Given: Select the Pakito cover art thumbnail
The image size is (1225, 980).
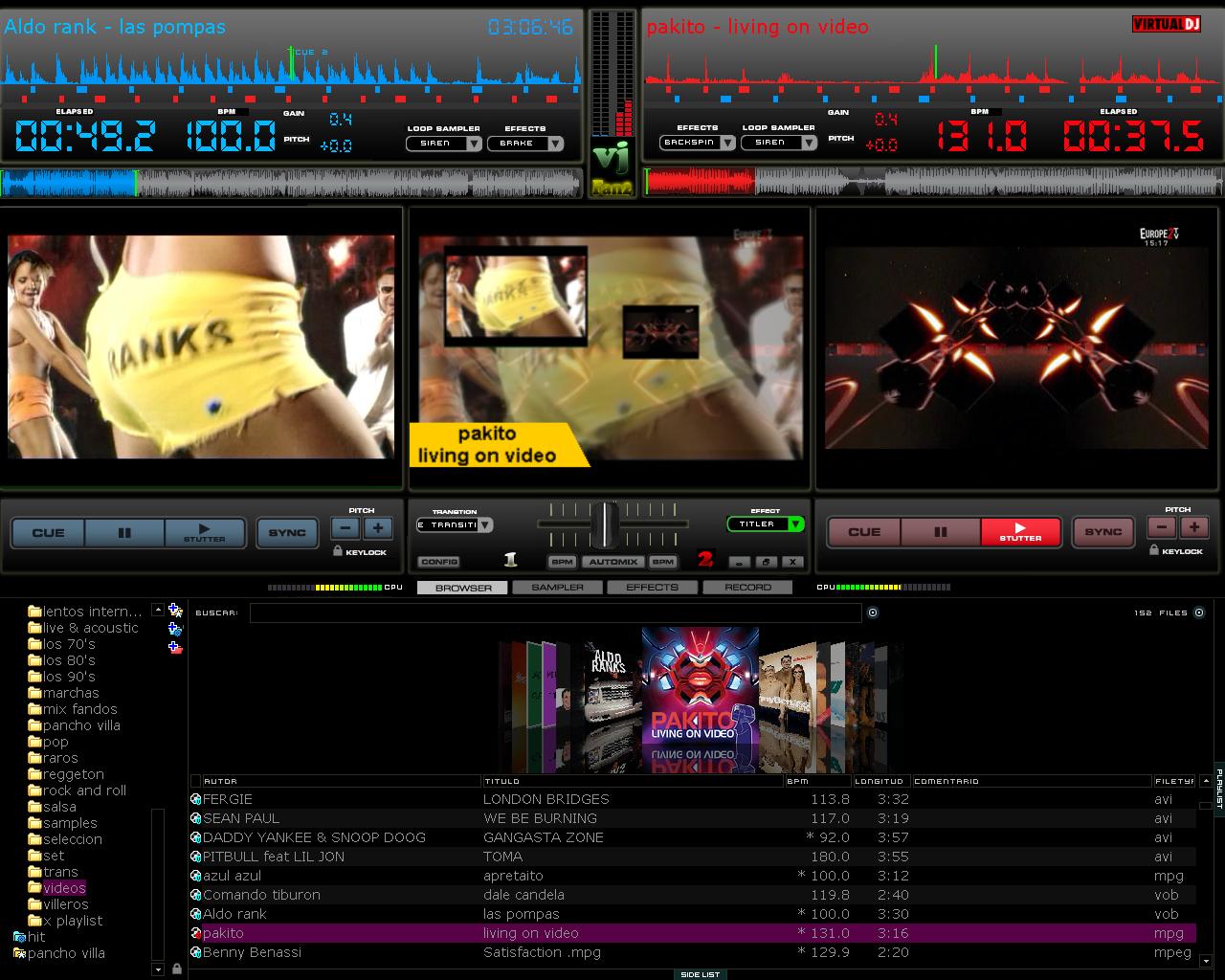Looking at the screenshot, I should pos(700,687).
